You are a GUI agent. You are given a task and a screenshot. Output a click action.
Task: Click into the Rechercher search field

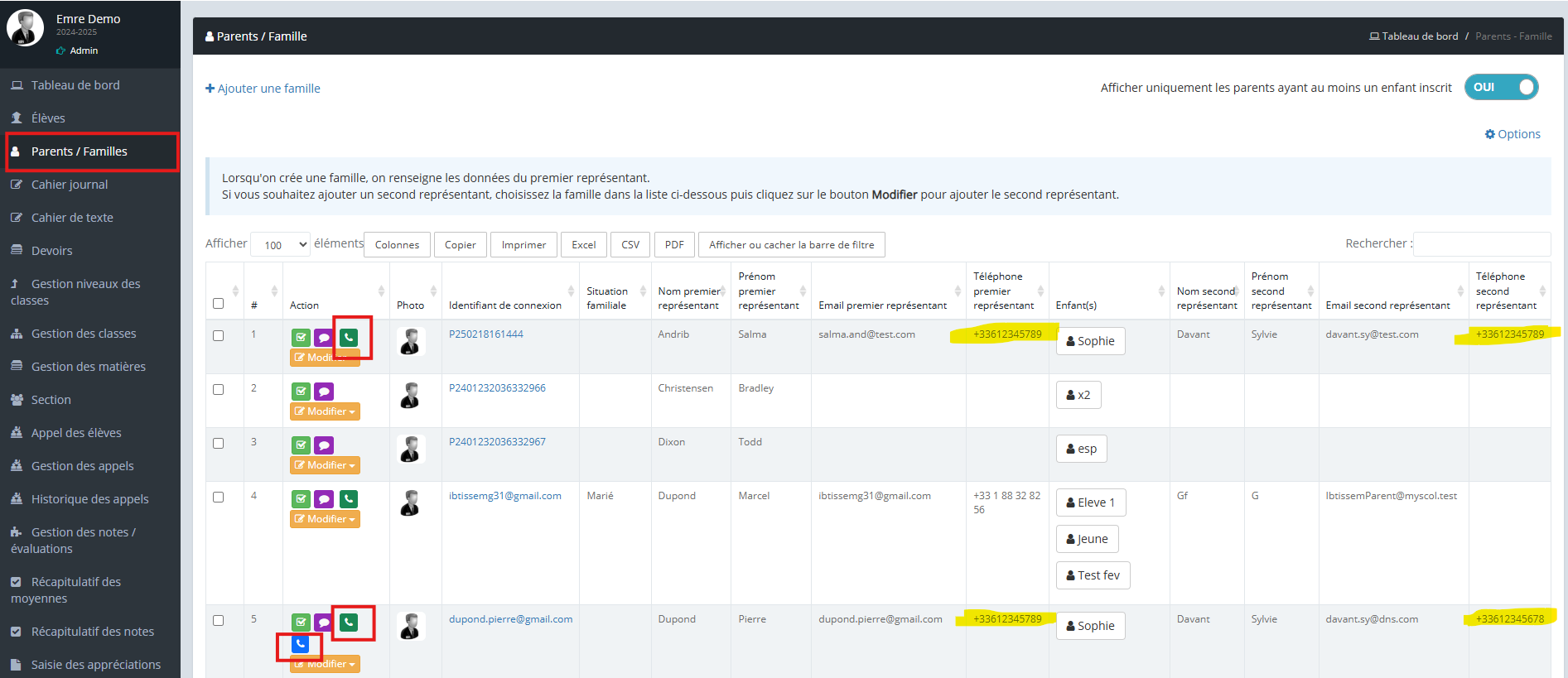[x=1481, y=244]
